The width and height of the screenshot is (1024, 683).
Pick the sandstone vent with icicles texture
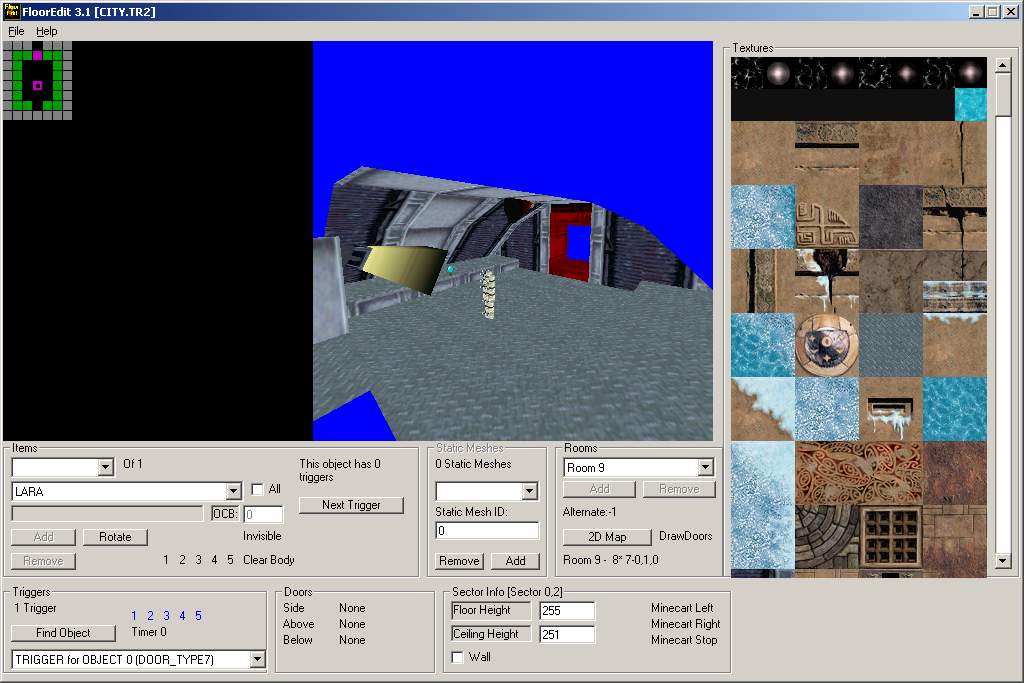coord(891,409)
